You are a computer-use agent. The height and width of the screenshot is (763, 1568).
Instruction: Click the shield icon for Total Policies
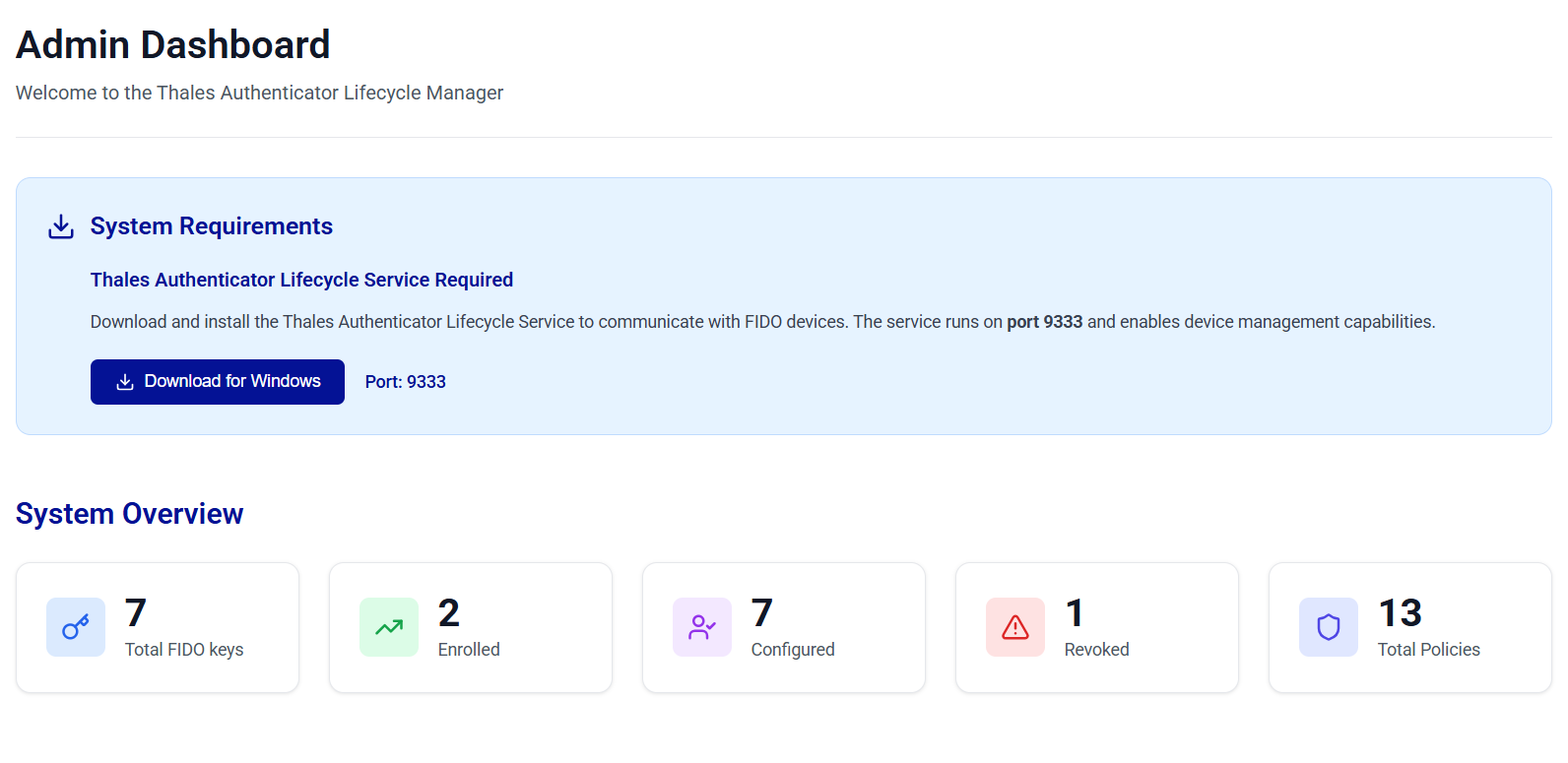coord(1329,627)
